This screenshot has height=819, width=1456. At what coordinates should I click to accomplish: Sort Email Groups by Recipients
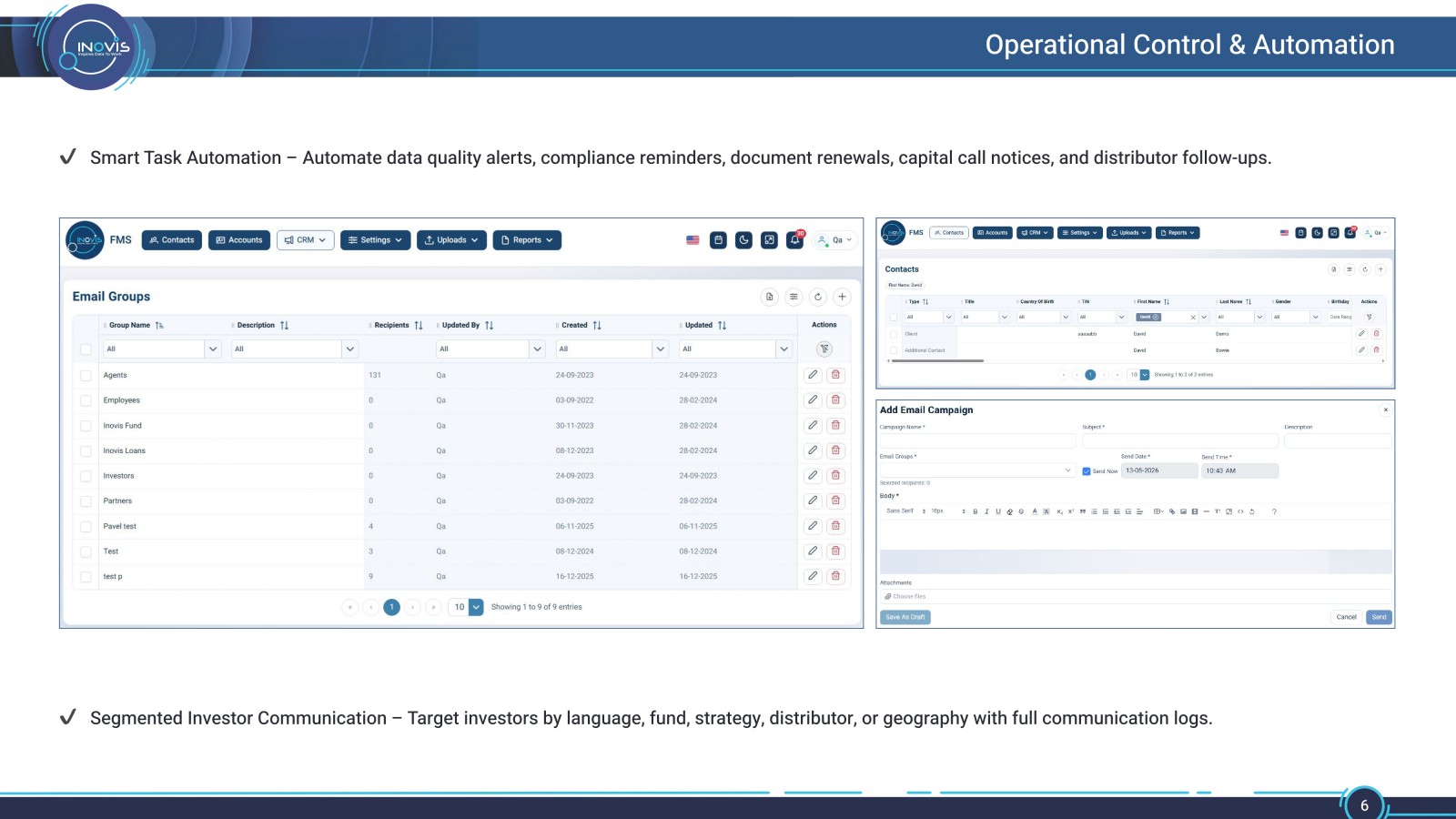(419, 325)
